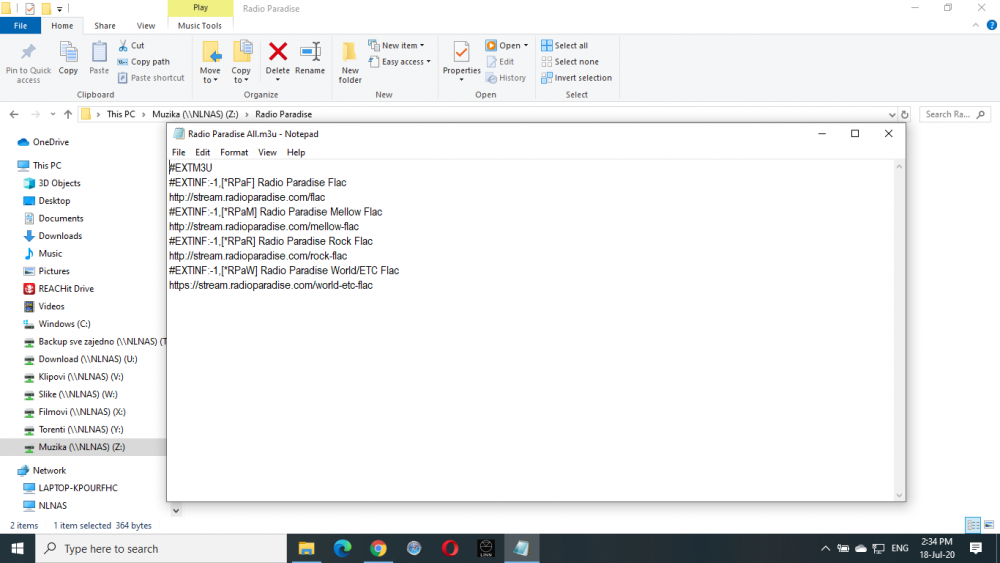Click Pin to Quick access icon
The height and width of the screenshot is (563, 1000).
[28, 52]
